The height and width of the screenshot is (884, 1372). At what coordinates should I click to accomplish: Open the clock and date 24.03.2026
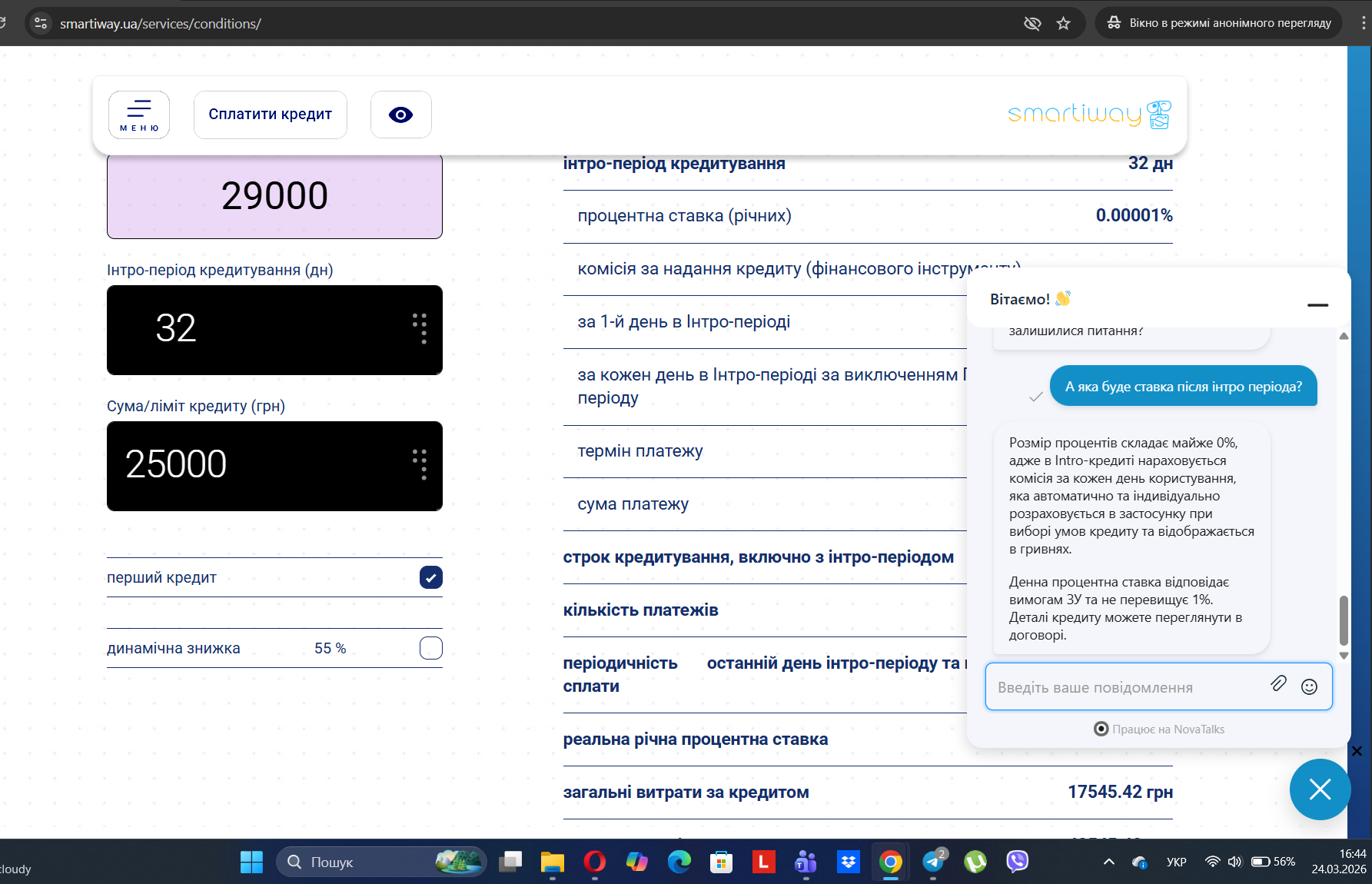(1339, 862)
